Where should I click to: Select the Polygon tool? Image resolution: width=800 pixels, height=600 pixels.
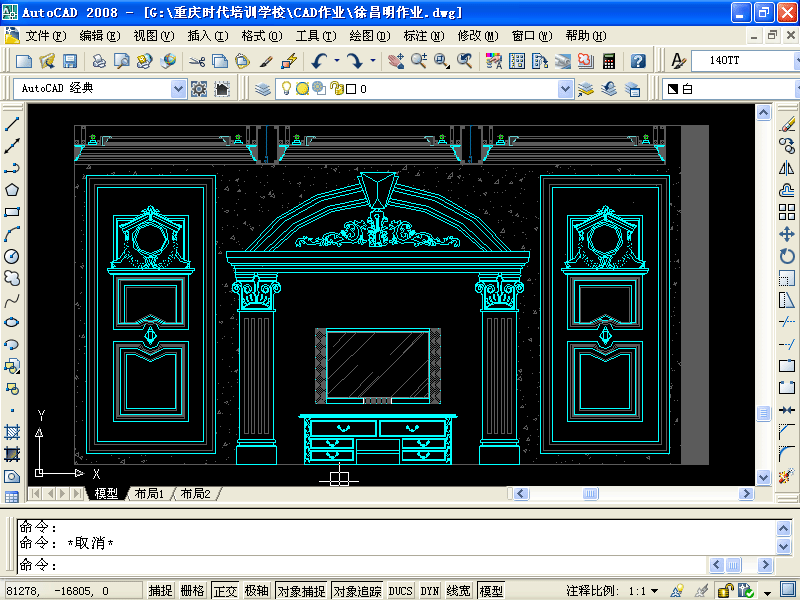[13, 190]
